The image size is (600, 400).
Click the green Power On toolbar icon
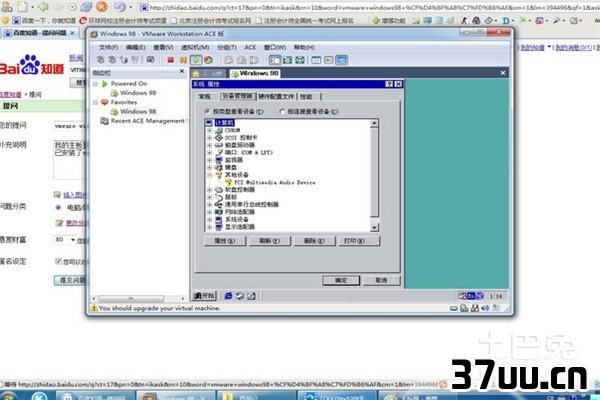click(196, 60)
